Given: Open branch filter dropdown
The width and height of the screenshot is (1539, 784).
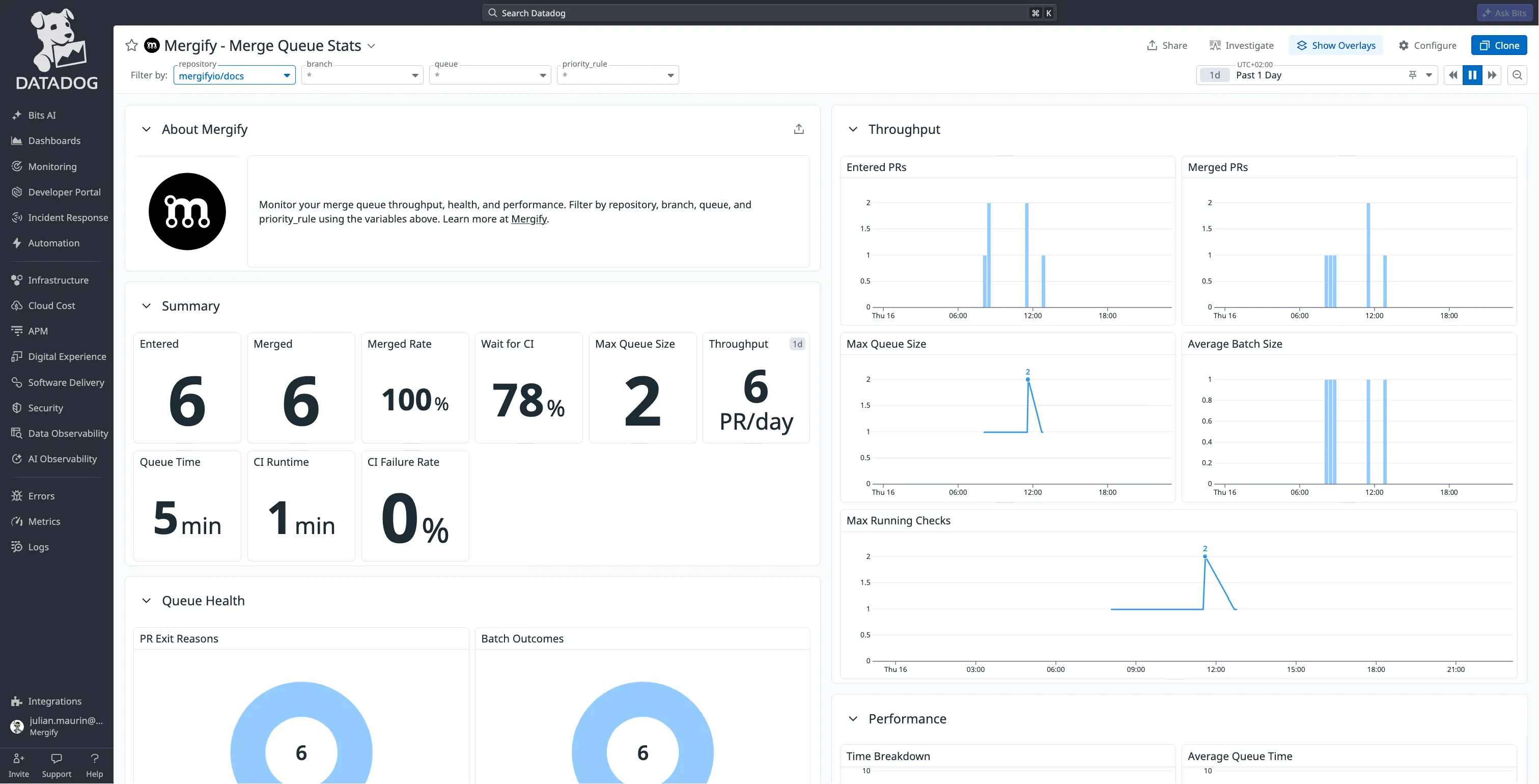Looking at the screenshot, I should pos(362,75).
